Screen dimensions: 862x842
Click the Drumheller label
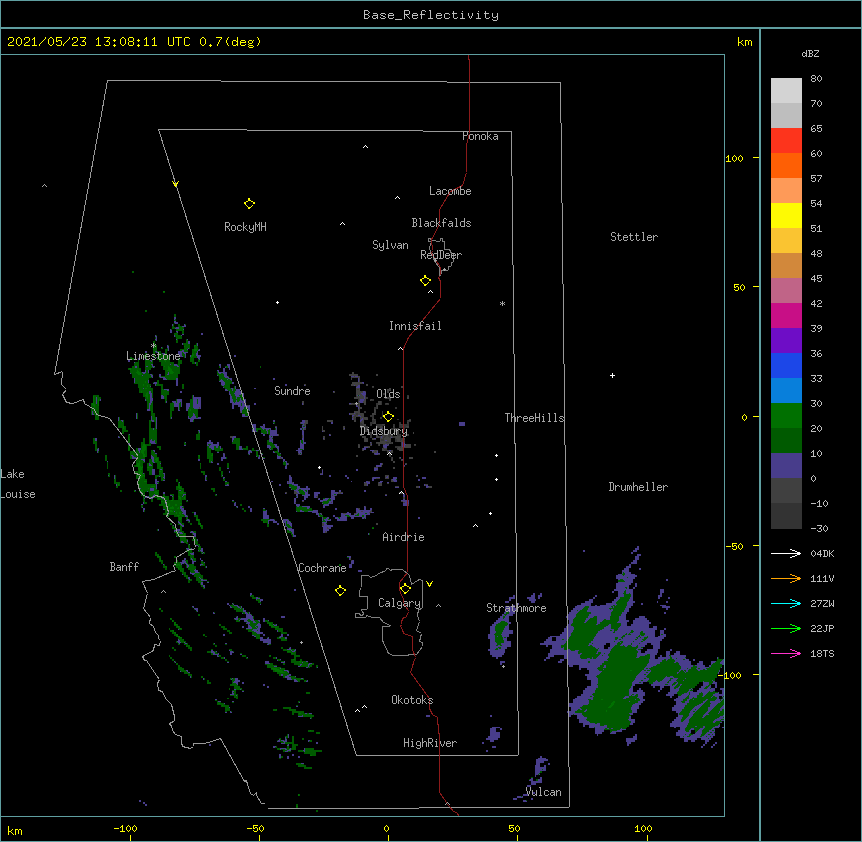638,487
